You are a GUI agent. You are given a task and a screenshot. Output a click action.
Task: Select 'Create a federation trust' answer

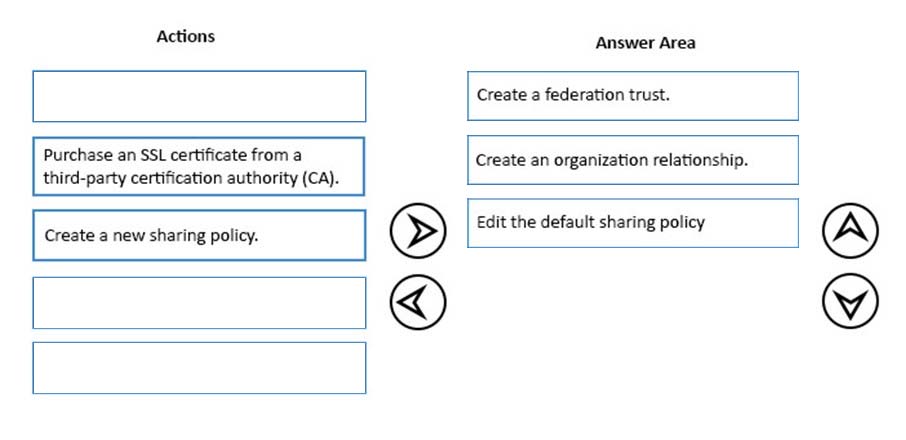(633, 96)
